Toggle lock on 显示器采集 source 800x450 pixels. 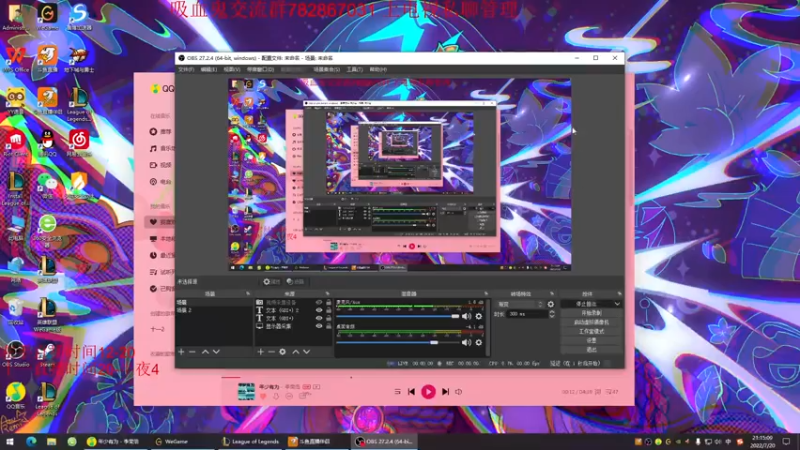(x=329, y=326)
